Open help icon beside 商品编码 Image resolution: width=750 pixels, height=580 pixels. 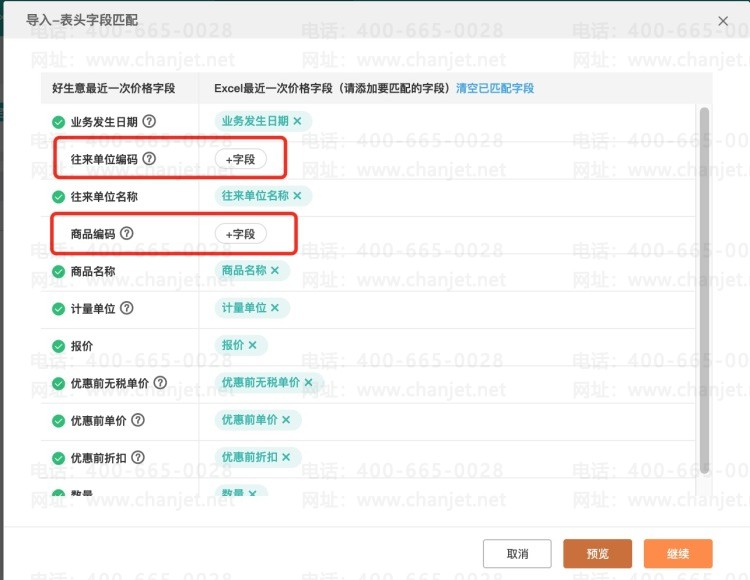(x=127, y=233)
